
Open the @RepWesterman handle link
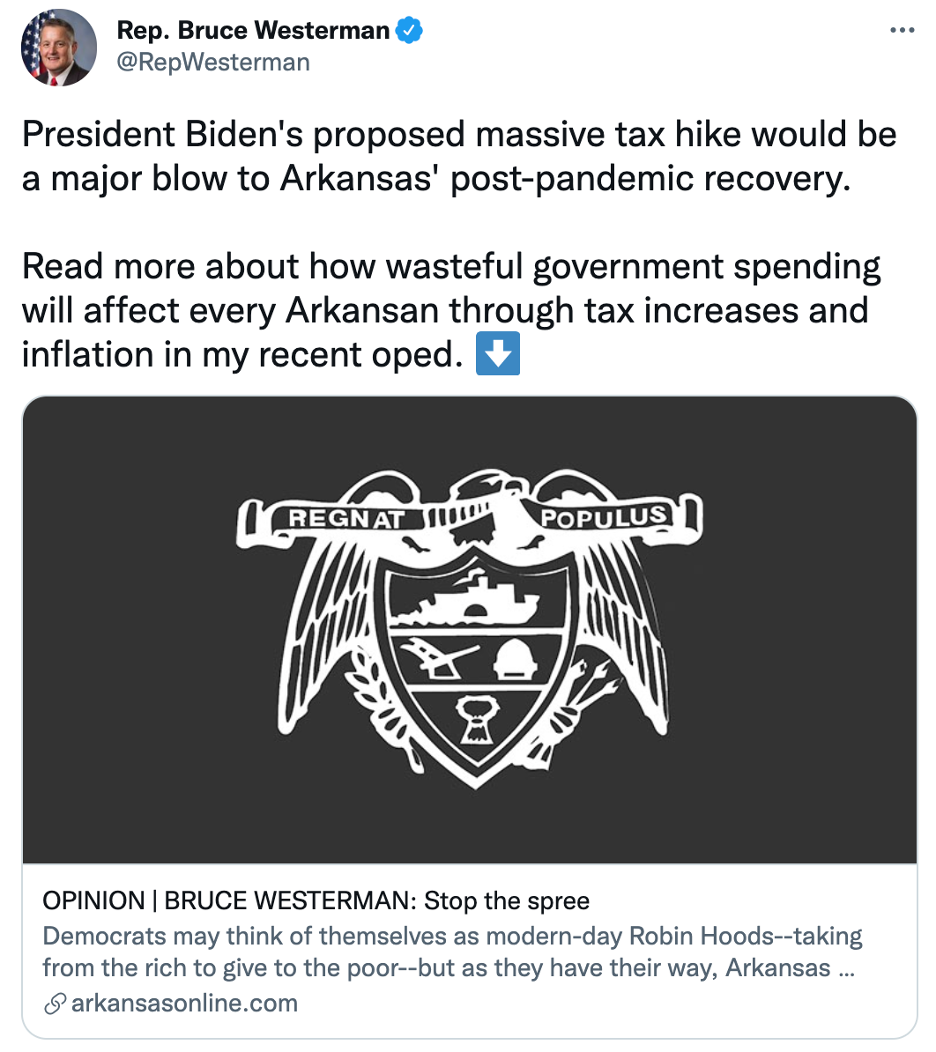(x=213, y=62)
